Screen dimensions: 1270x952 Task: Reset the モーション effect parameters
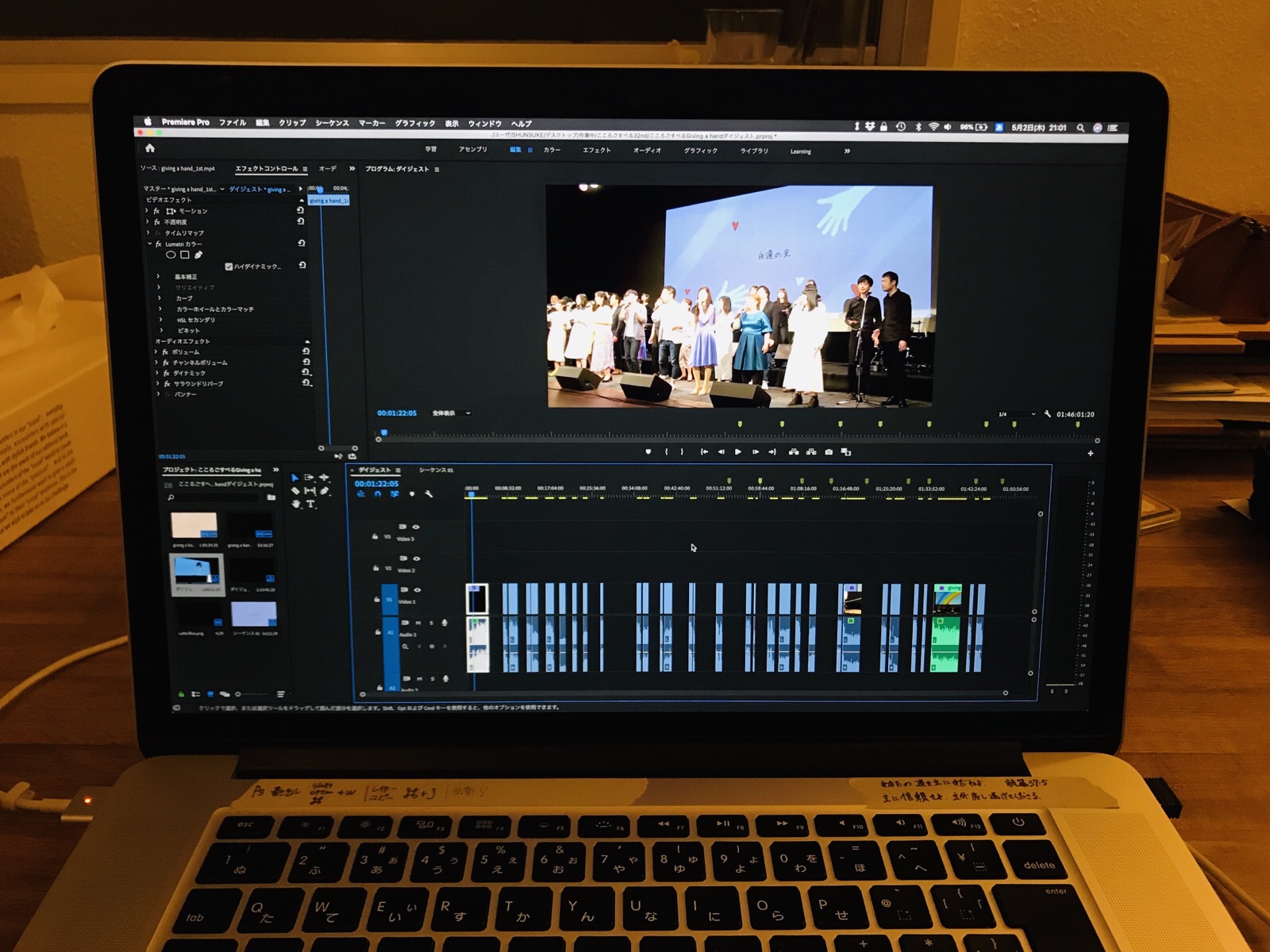pos(301,210)
